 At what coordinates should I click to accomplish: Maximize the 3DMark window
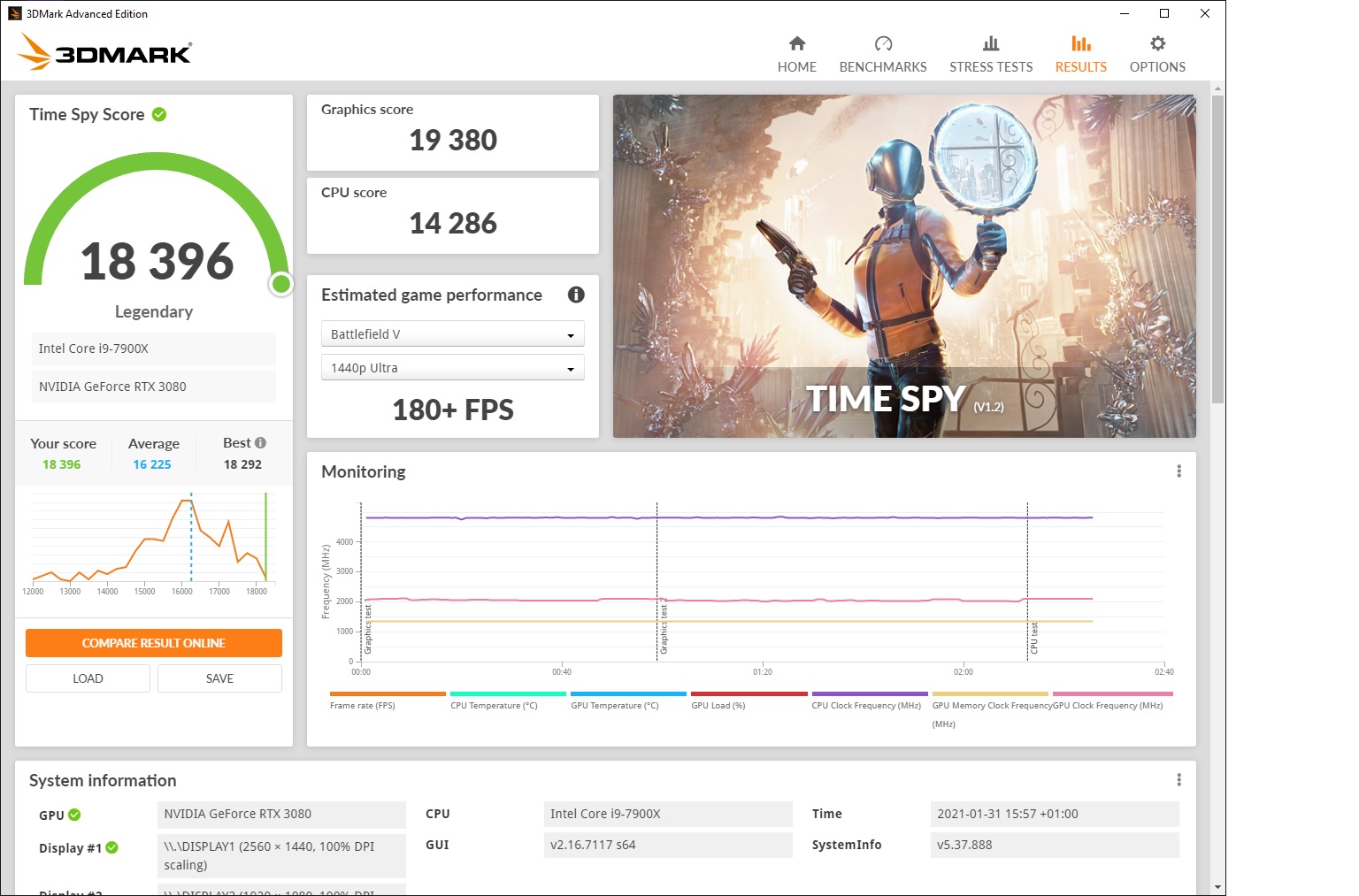(x=1164, y=13)
